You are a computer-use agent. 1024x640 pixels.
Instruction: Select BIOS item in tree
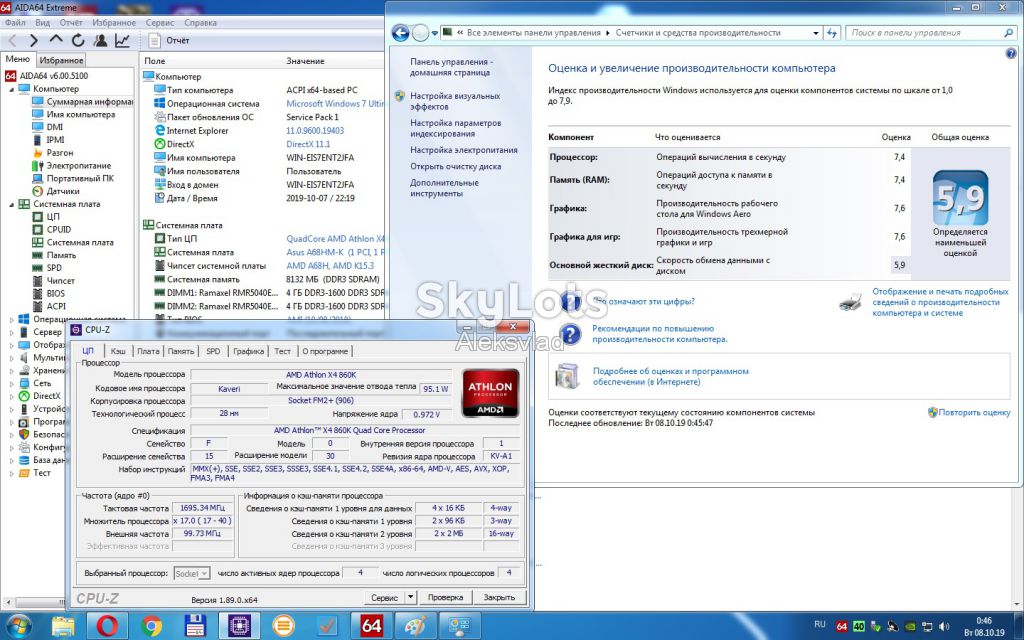click(48, 294)
